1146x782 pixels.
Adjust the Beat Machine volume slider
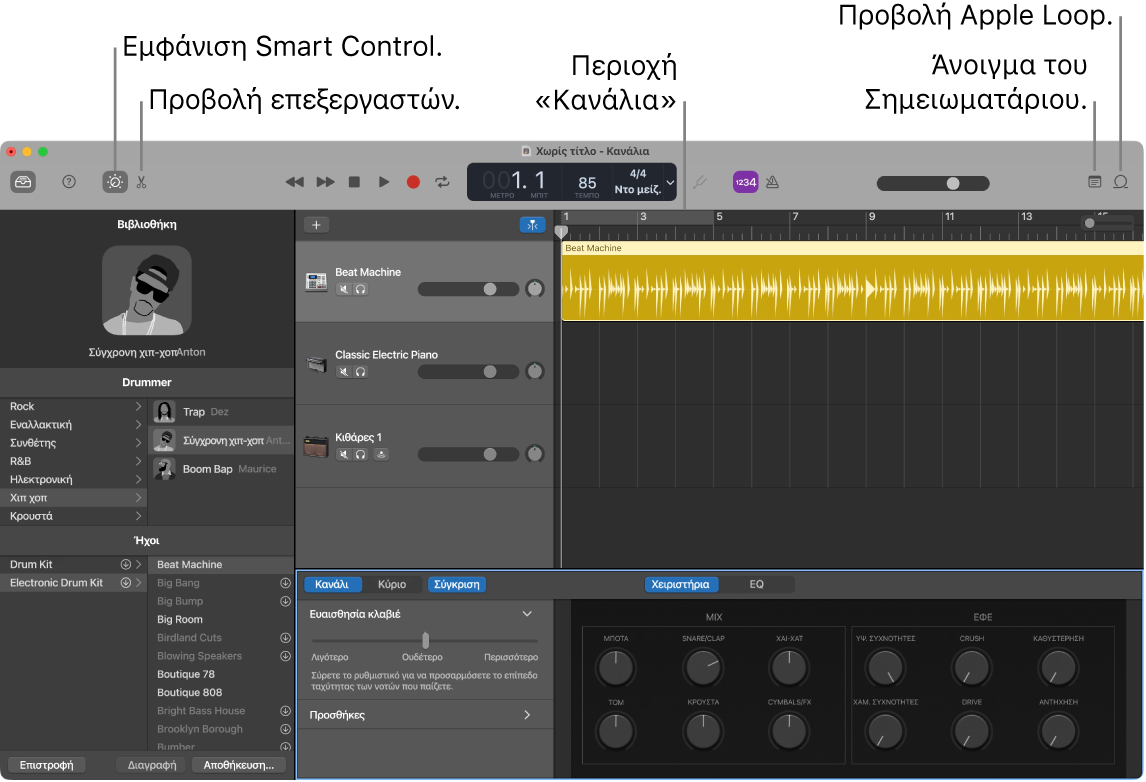point(490,289)
